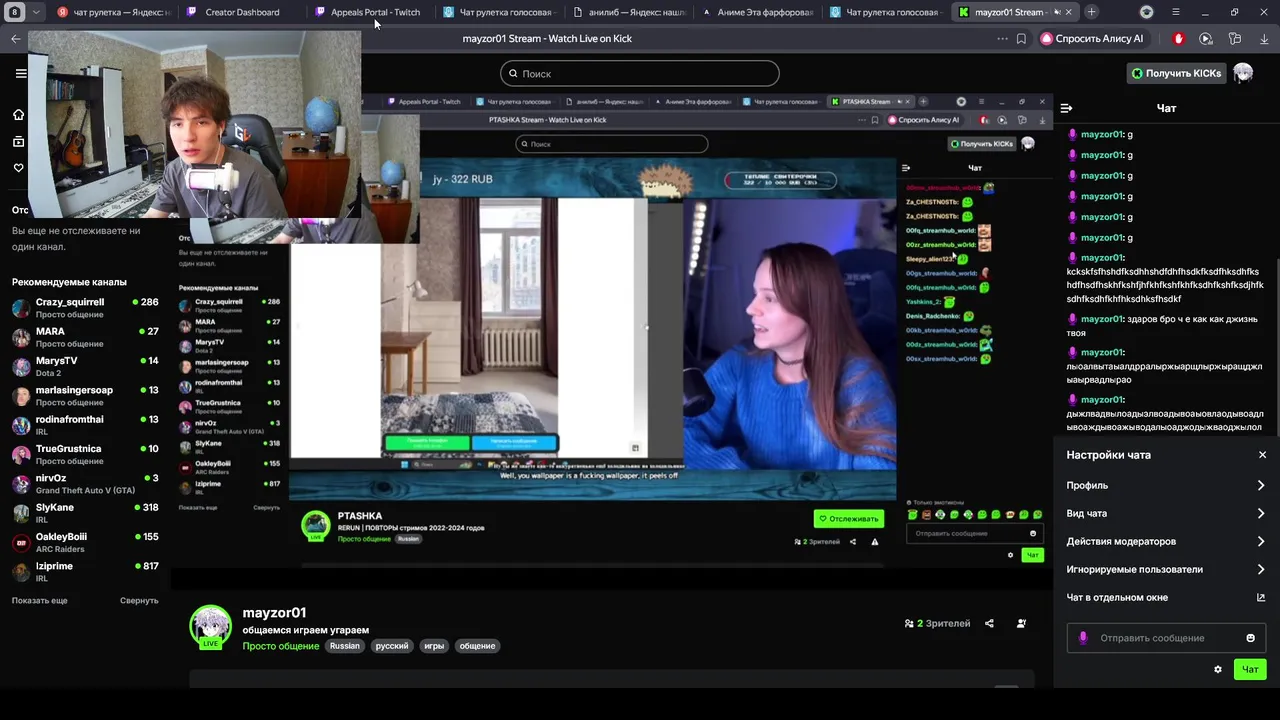Click Получить KICKs button
Image resolution: width=1280 pixels, height=720 pixels.
tap(1176, 73)
